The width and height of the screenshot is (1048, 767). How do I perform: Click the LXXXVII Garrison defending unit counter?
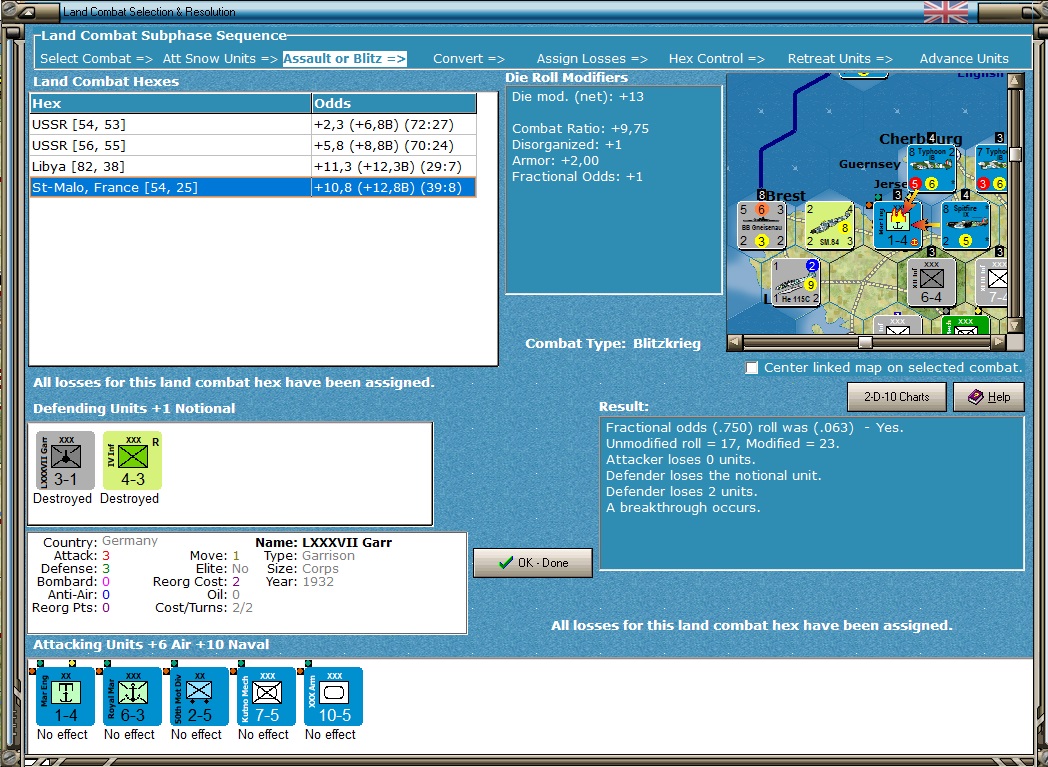65,461
